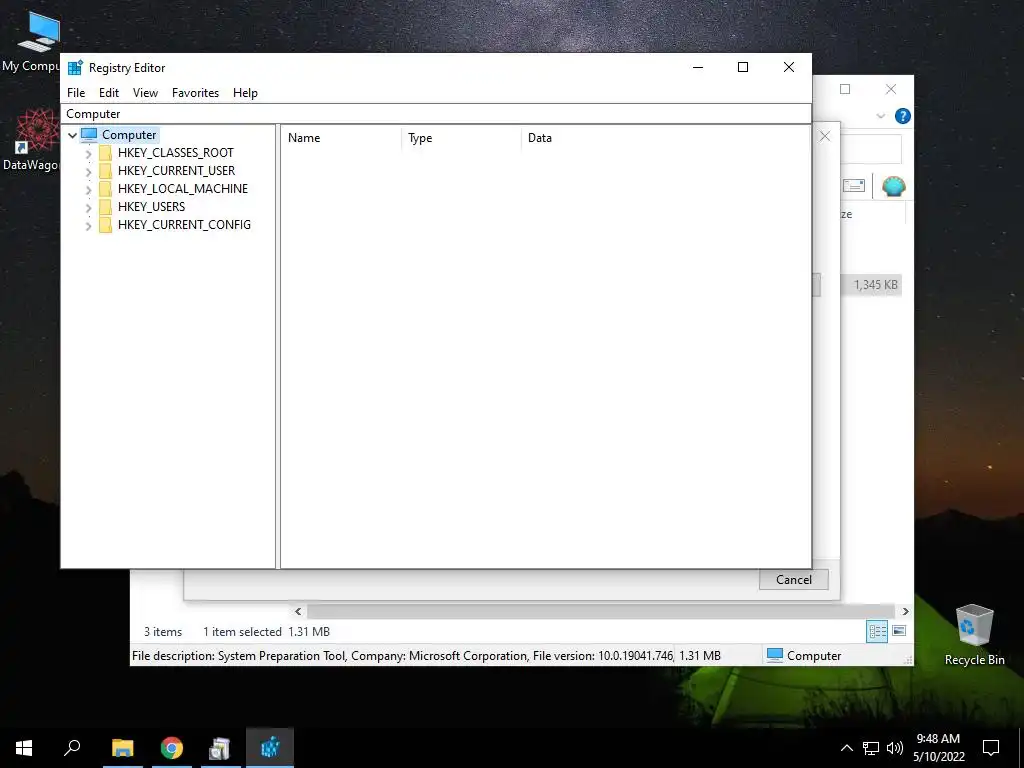The width and height of the screenshot is (1024, 768).
Task: Click the preview pane icon in Explorer toolbar
Action: 854,185
